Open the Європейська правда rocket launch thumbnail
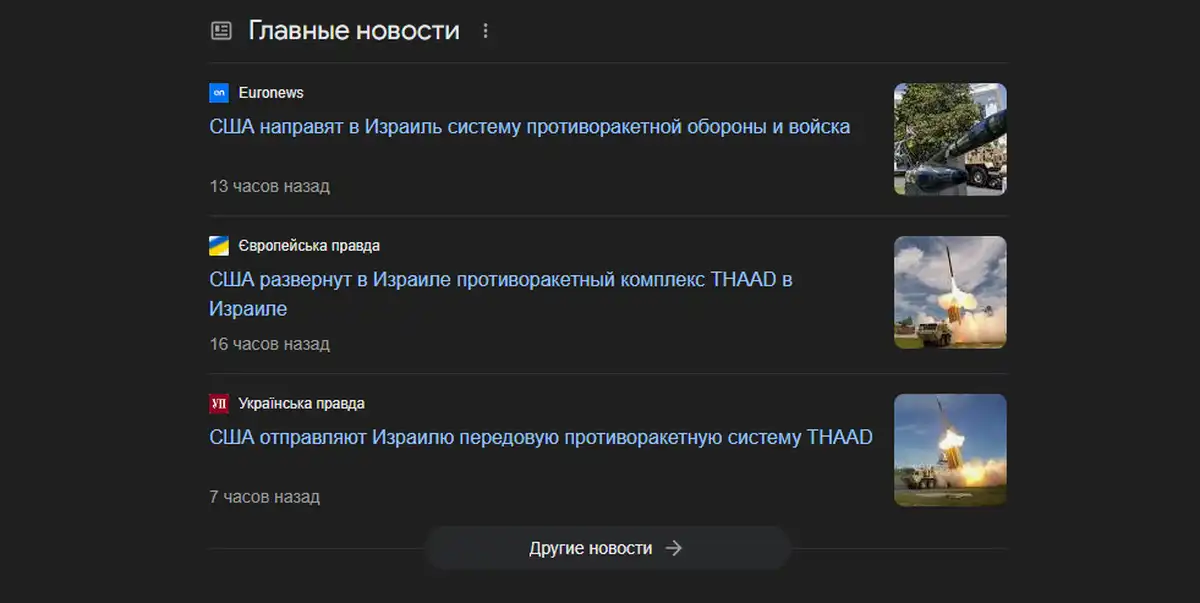 [x=950, y=292]
